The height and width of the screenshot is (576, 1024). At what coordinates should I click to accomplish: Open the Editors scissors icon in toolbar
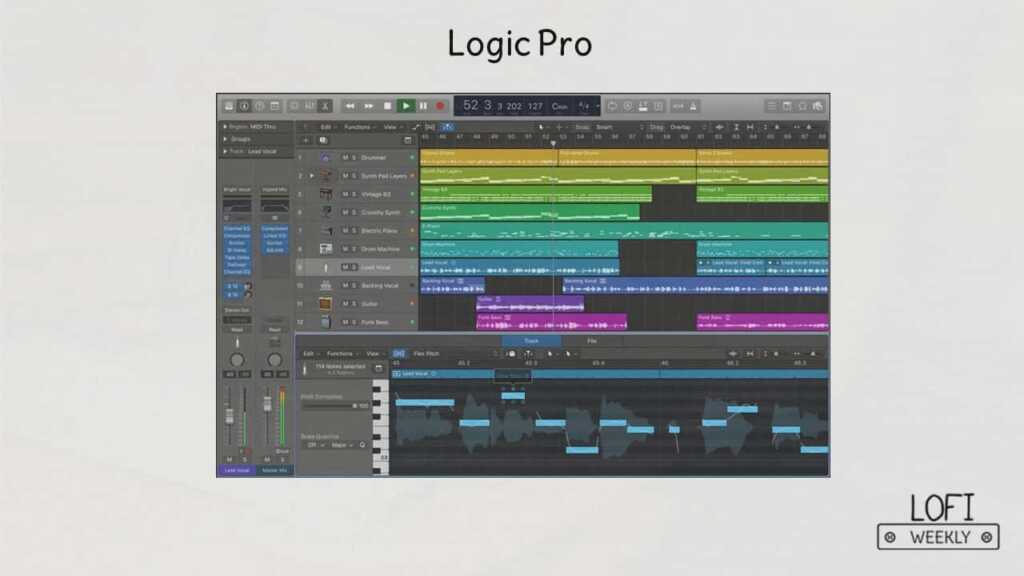(324, 106)
